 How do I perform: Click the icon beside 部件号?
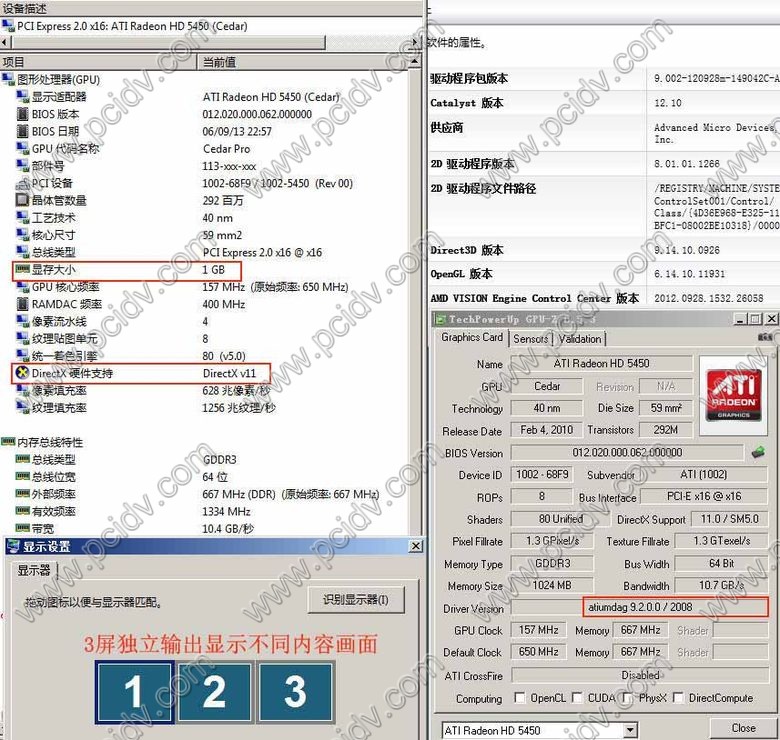pos(22,165)
